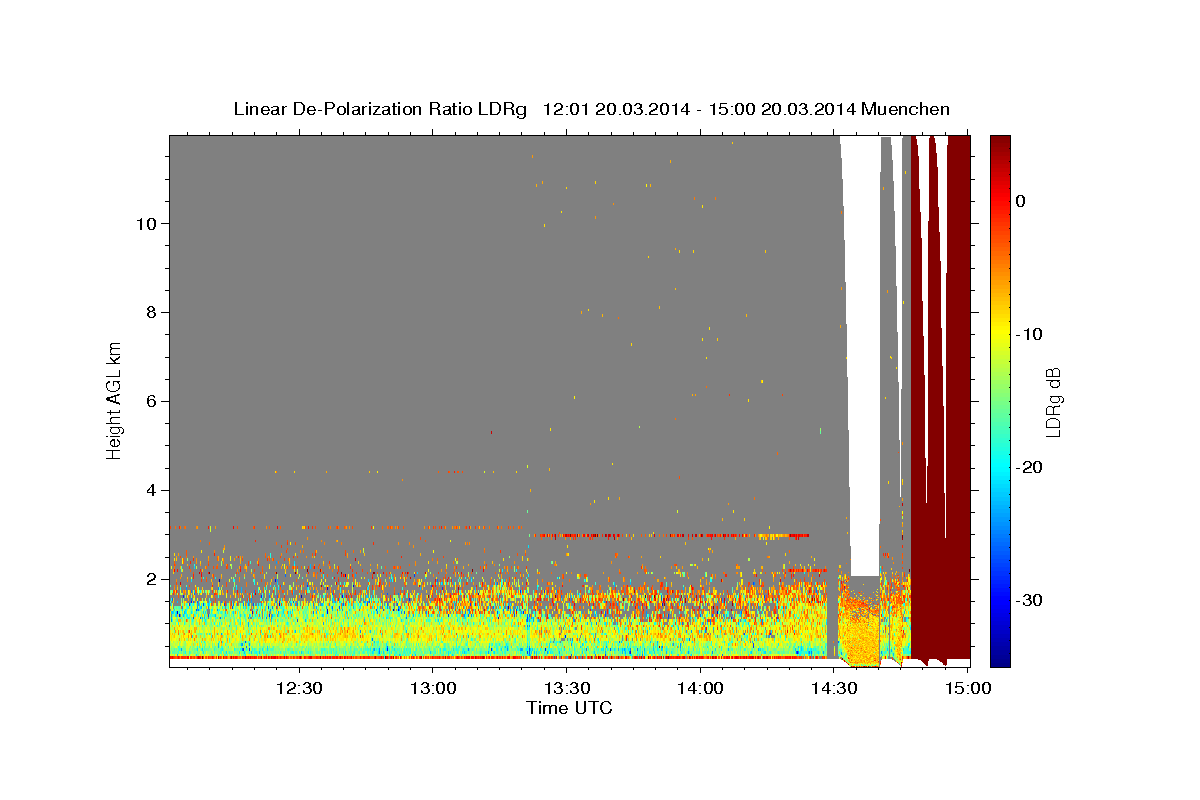Screen dimensions: 1200x800
Task: Click the "14:00" time axis label
Action: pyautogui.click(x=700, y=688)
